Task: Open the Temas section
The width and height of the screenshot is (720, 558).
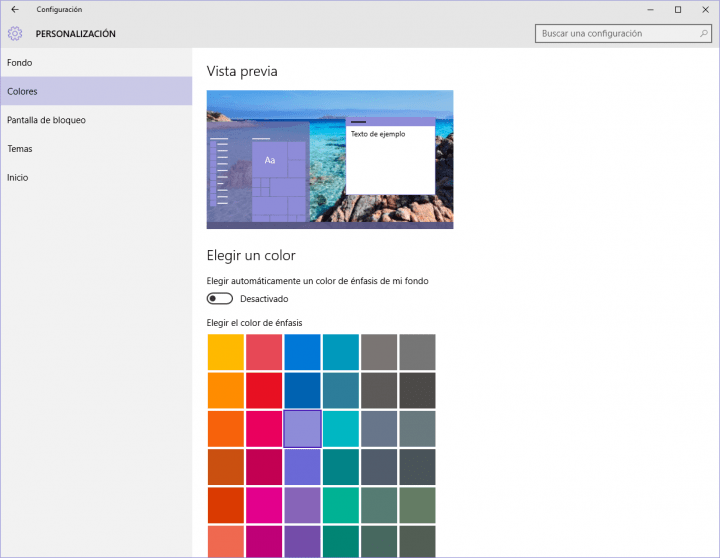Action: 96,149
